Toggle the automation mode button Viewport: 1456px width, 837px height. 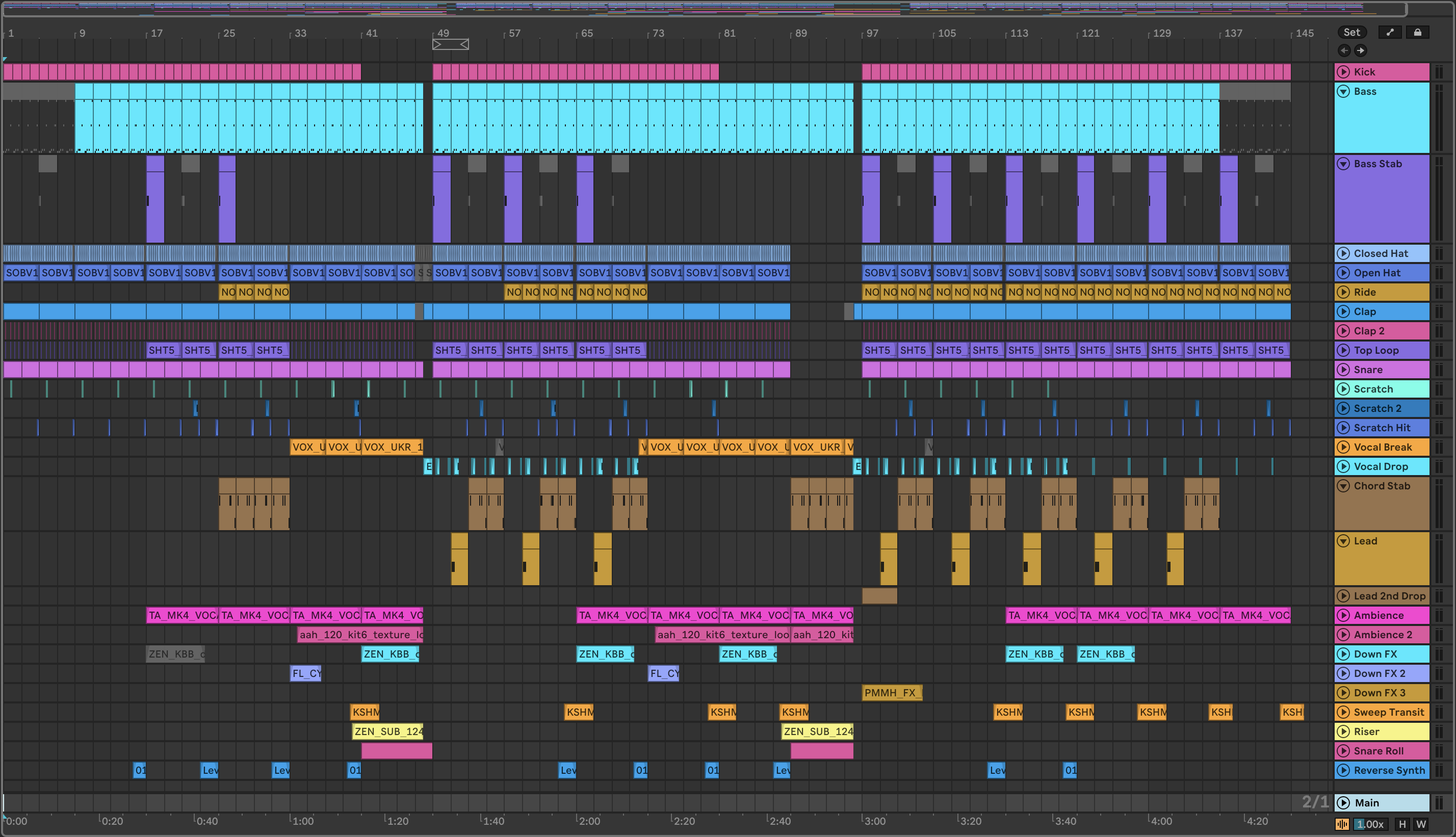pyautogui.click(x=1390, y=32)
